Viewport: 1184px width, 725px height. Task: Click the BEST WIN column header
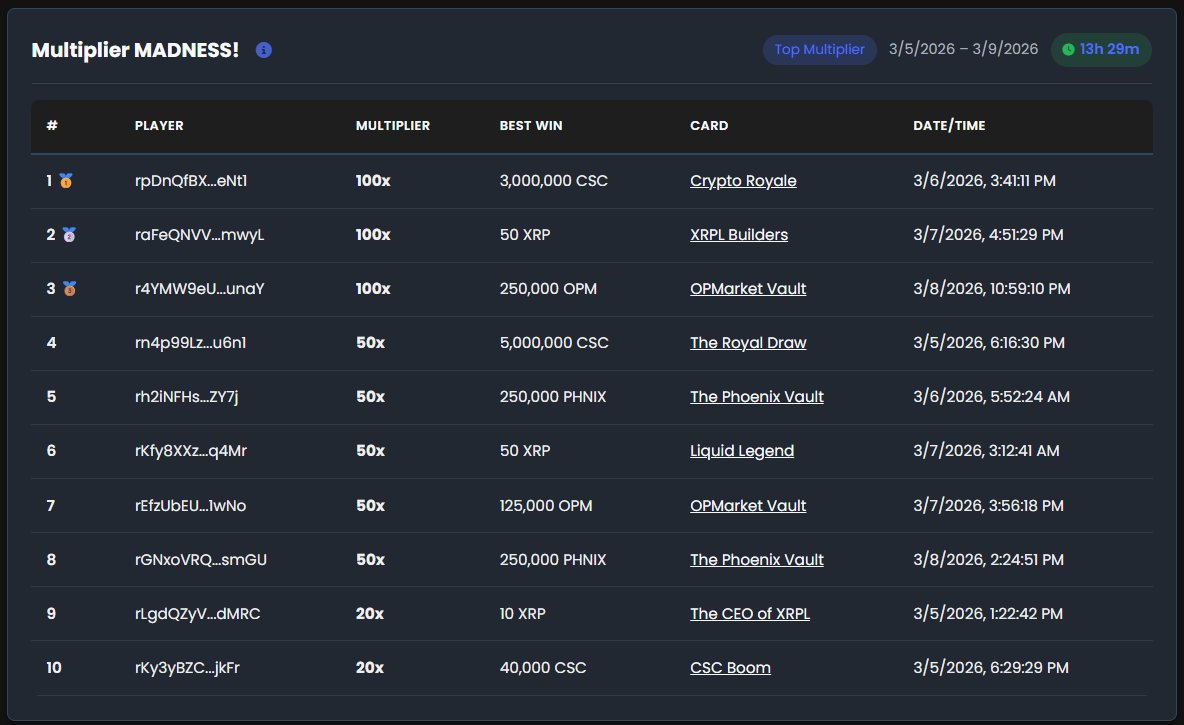tap(531, 125)
